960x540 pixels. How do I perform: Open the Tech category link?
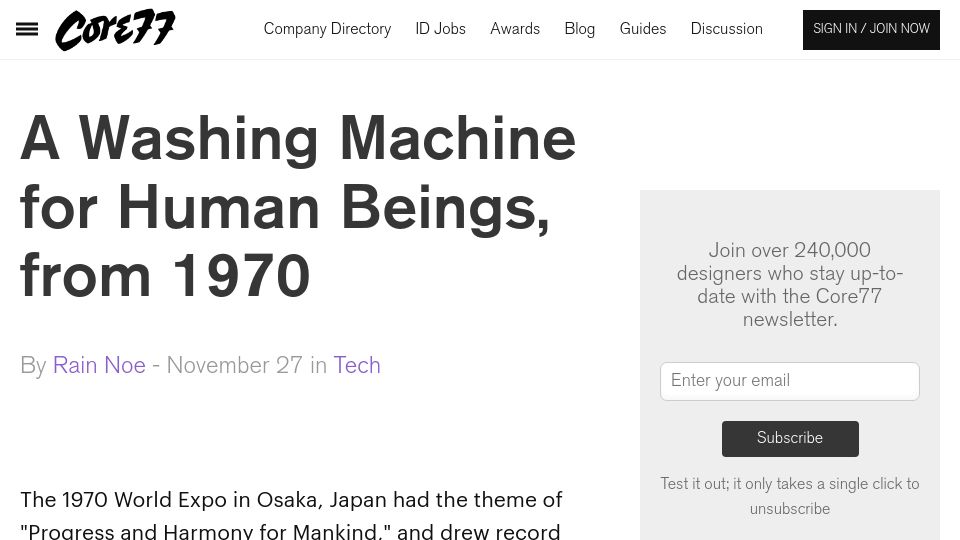tap(357, 365)
